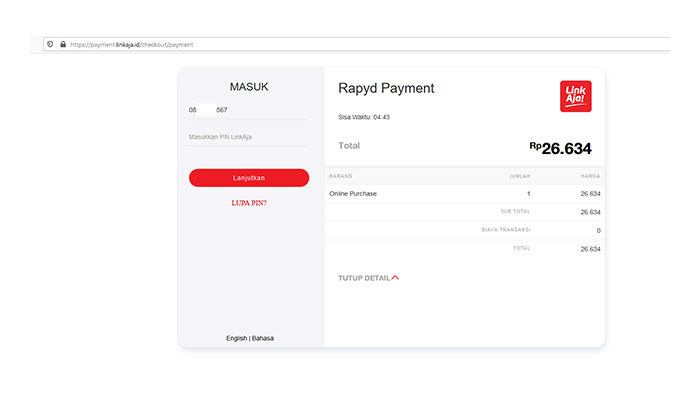700x400 pixels.
Task: Click the JUMLAH column header
Action: (x=520, y=176)
